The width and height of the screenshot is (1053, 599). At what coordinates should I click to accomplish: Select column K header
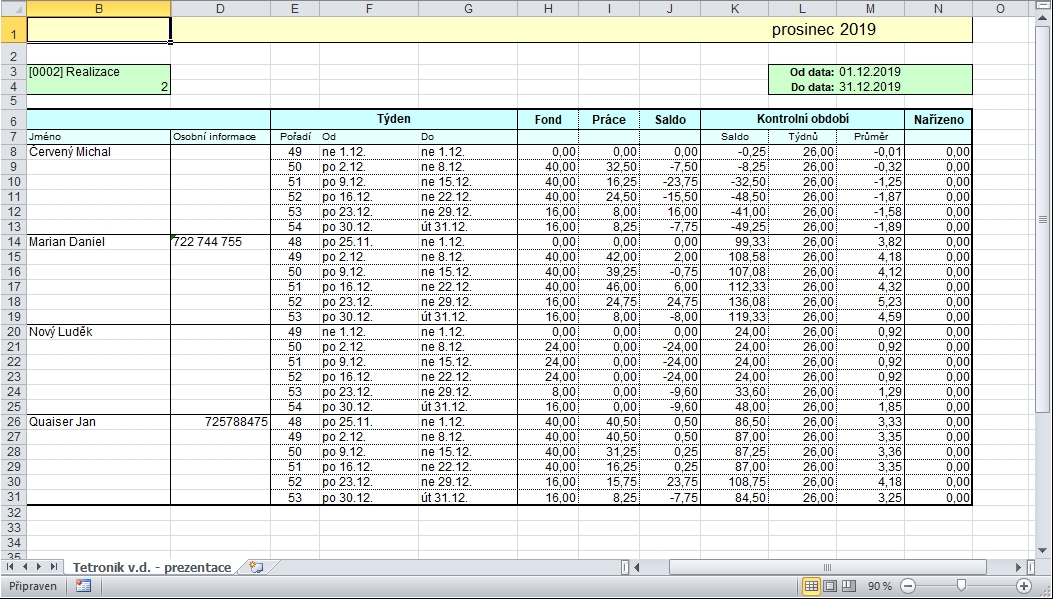(x=735, y=8)
